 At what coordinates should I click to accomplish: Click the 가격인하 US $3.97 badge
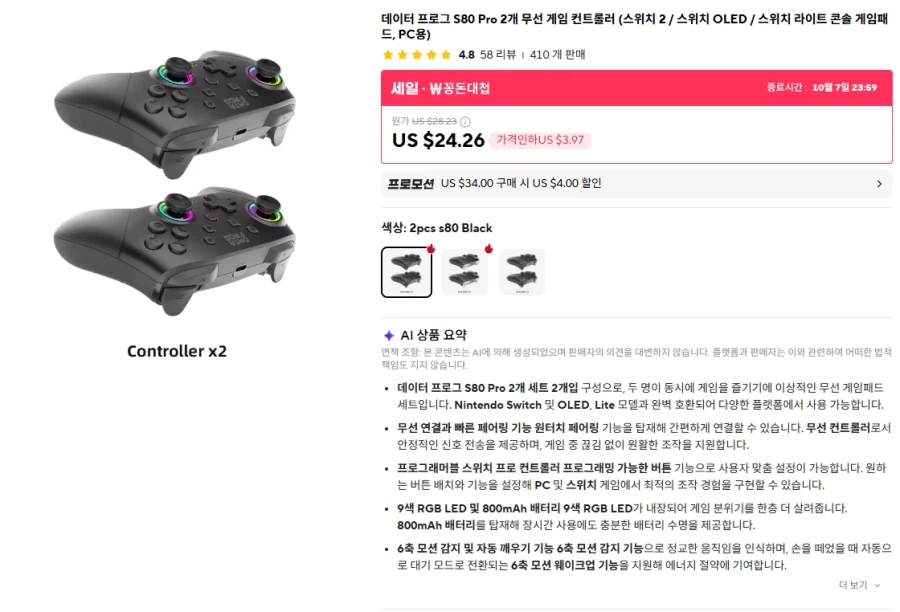pos(540,140)
